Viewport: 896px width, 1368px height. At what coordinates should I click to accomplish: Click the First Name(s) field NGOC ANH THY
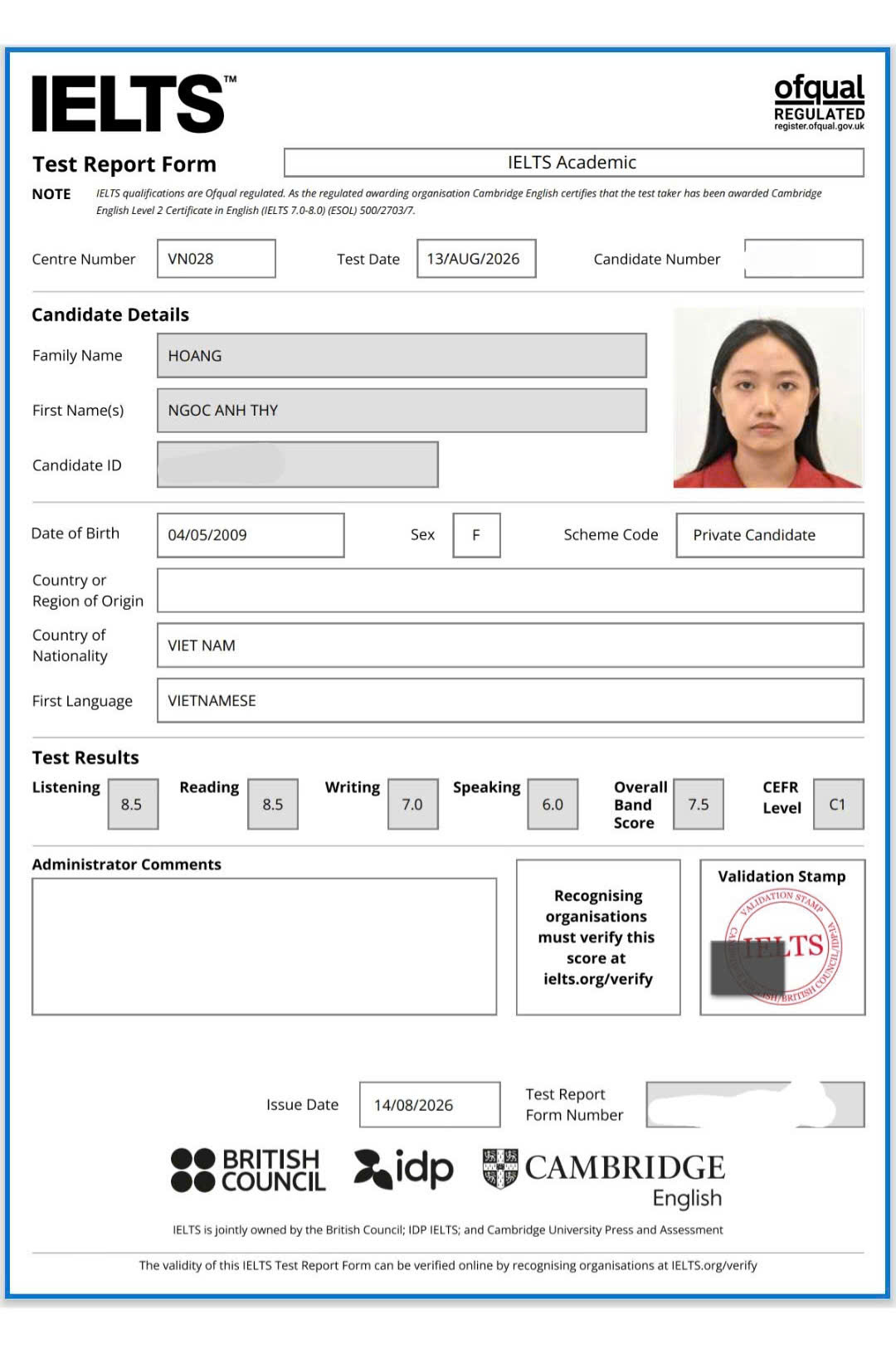pyautogui.click(x=402, y=411)
